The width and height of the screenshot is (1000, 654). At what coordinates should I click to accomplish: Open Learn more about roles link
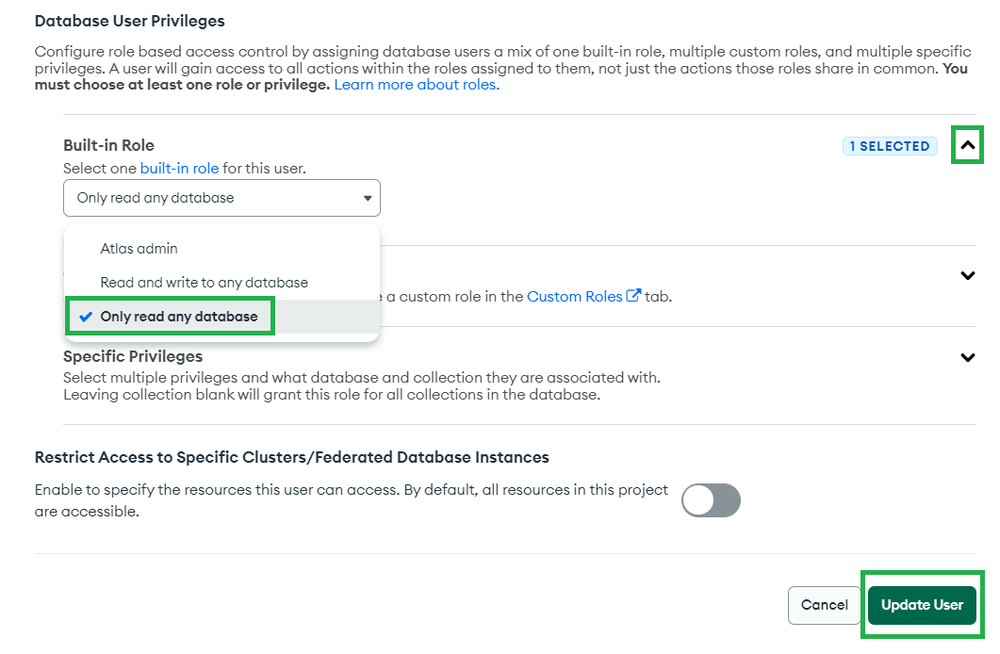pyautogui.click(x=416, y=85)
